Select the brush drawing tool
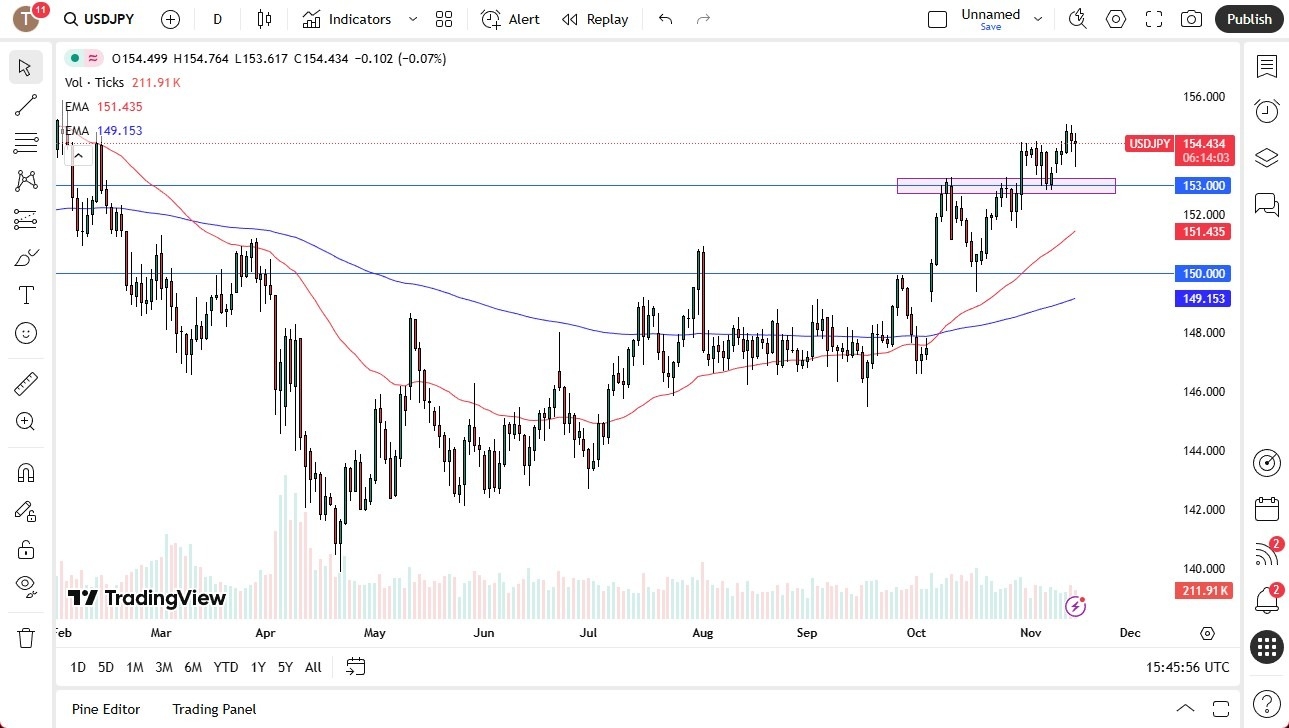 coord(25,256)
